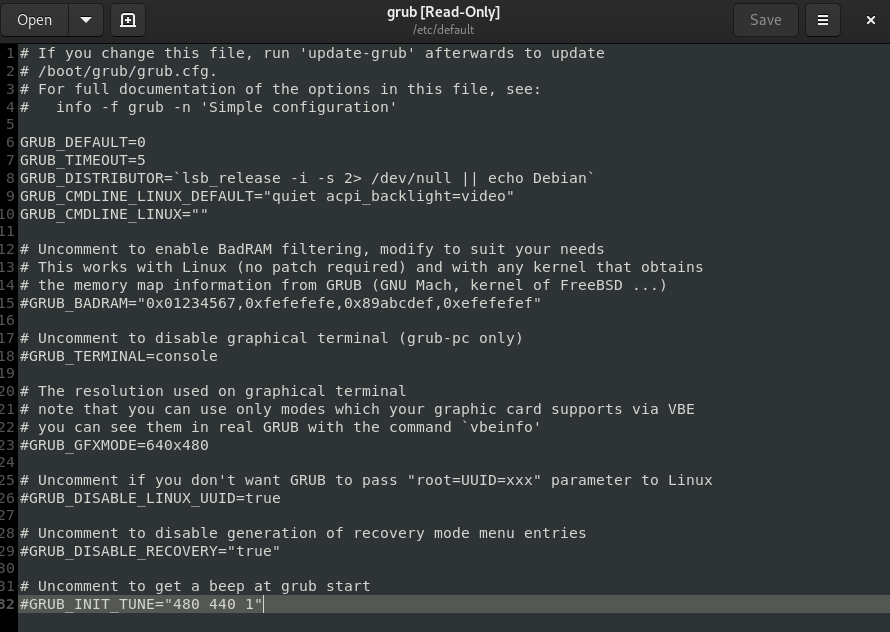This screenshot has width=890, height=632.
Task: Click line number 1 in the gutter
Action: tap(10, 53)
